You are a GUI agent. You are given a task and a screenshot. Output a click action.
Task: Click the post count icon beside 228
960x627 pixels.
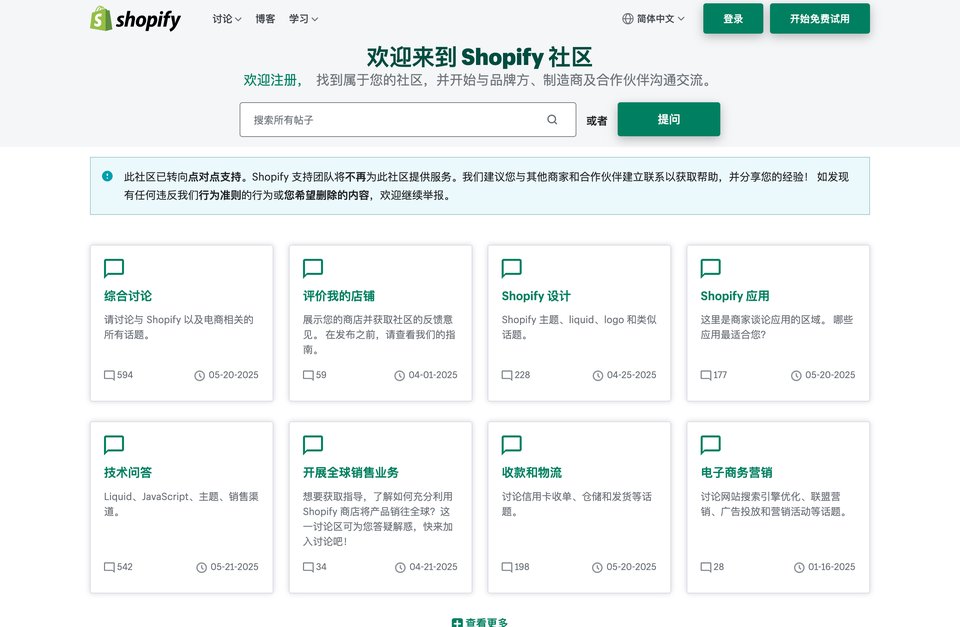click(507, 375)
